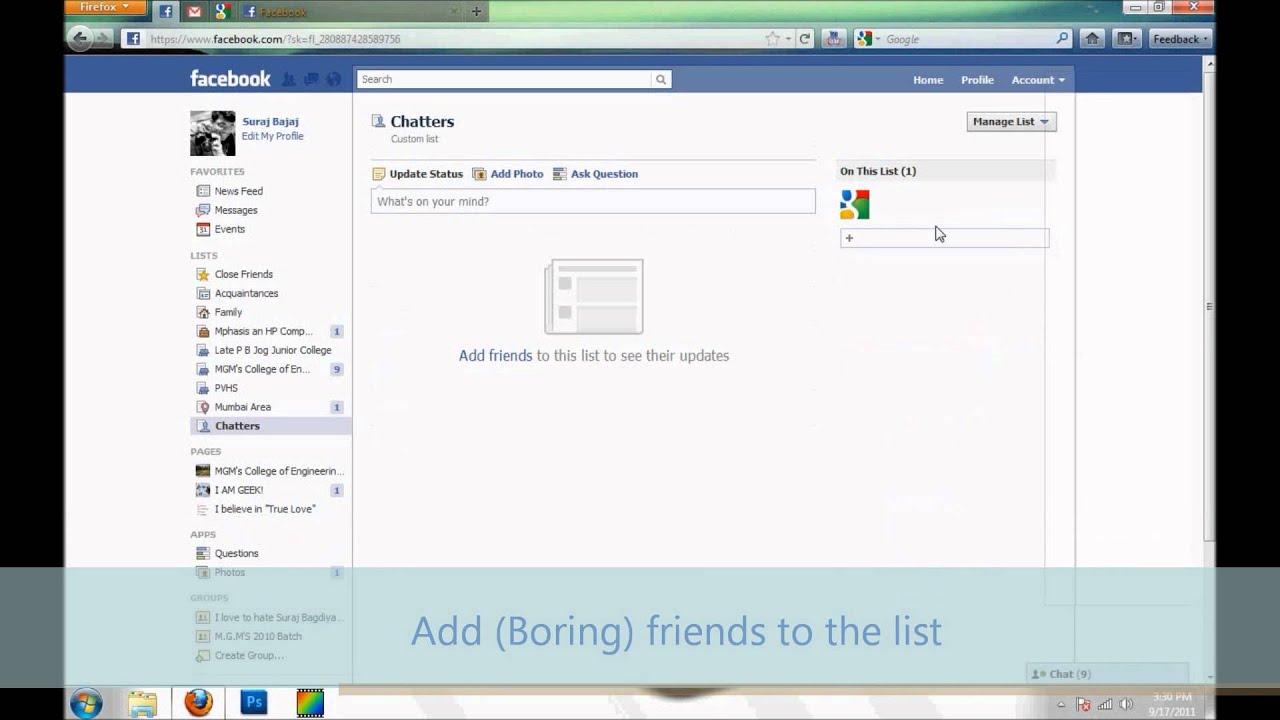Open the list member avatar thumbnail
The image size is (1280, 720).
[x=855, y=205]
